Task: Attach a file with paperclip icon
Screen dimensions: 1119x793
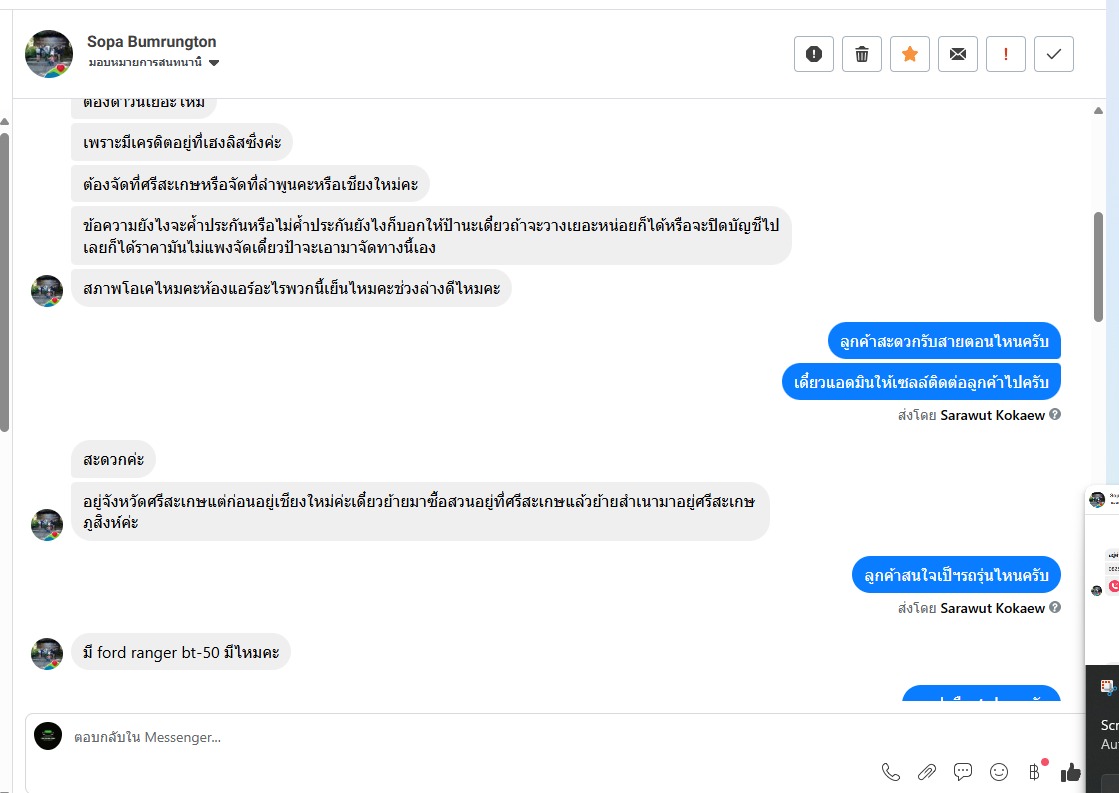Action: (x=927, y=771)
